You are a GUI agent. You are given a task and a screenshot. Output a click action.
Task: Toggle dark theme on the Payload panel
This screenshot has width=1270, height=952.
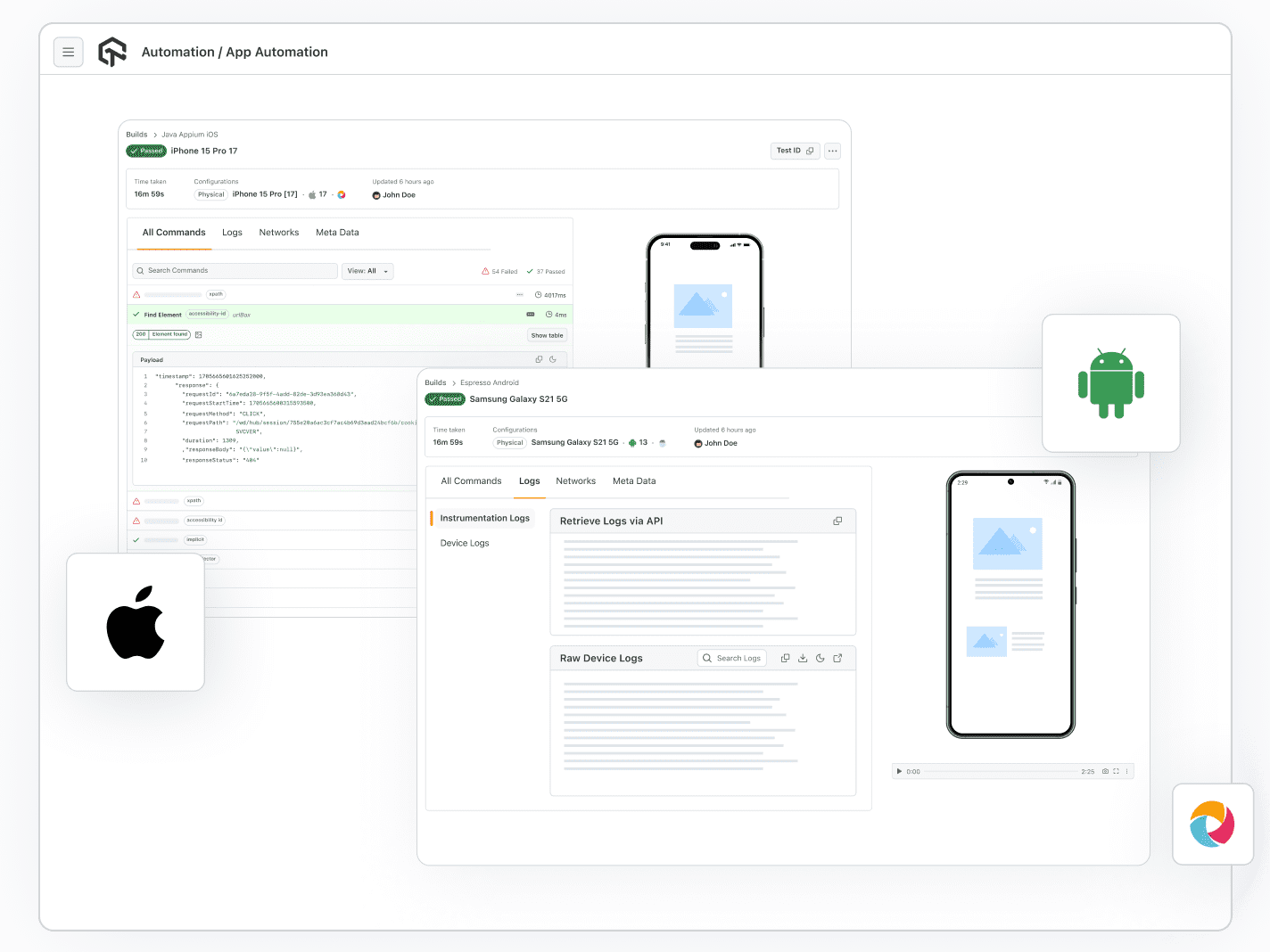pos(553,359)
